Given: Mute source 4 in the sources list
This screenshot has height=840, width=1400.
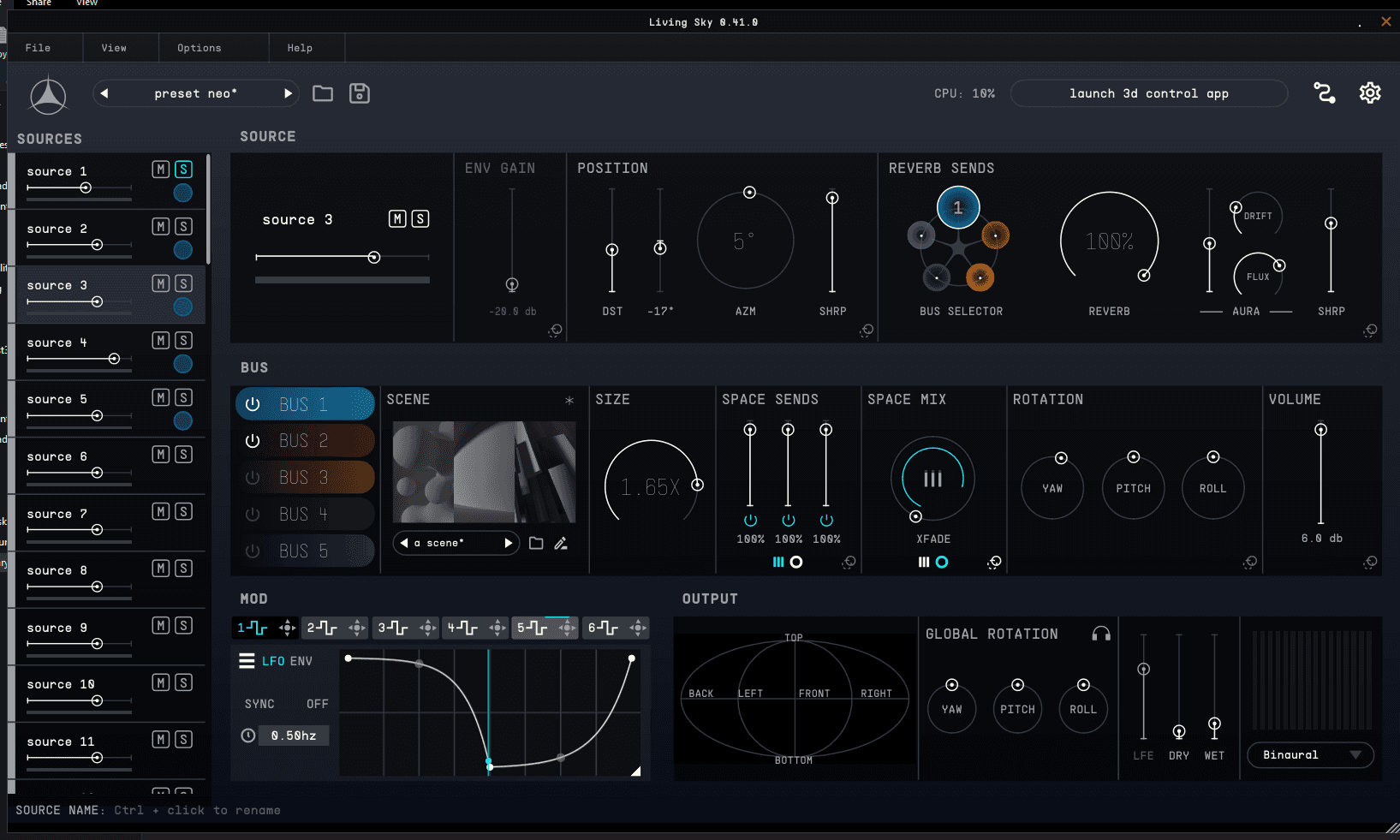Looking at the screenshot, I should point(160,341).
